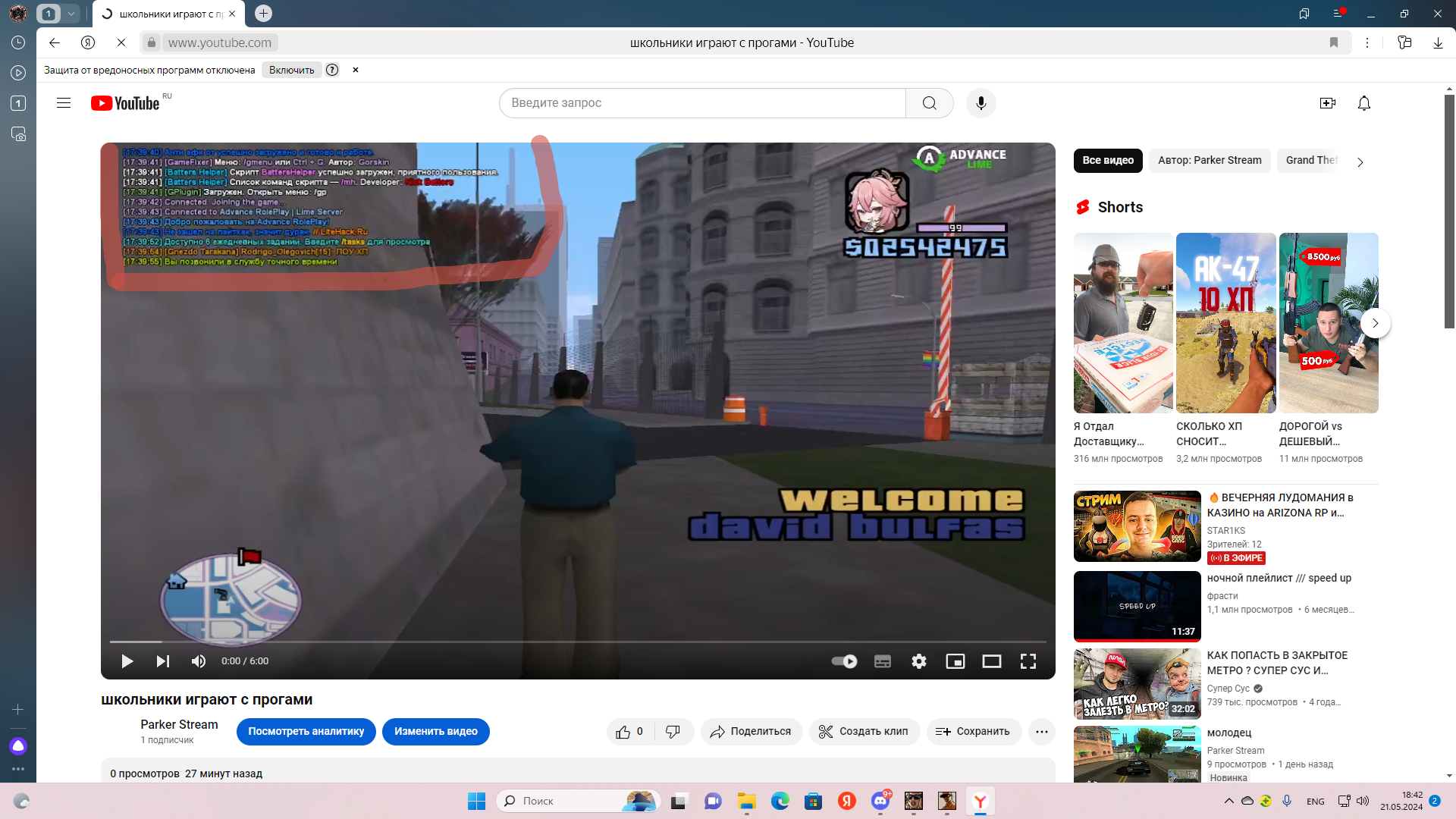
Task: Open the notifications bell
Action: click(x=1364, y=103)
